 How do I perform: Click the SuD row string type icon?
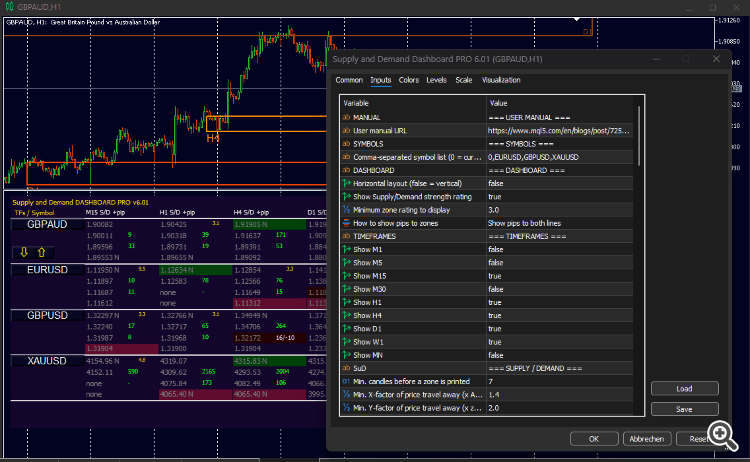point(346,368)
